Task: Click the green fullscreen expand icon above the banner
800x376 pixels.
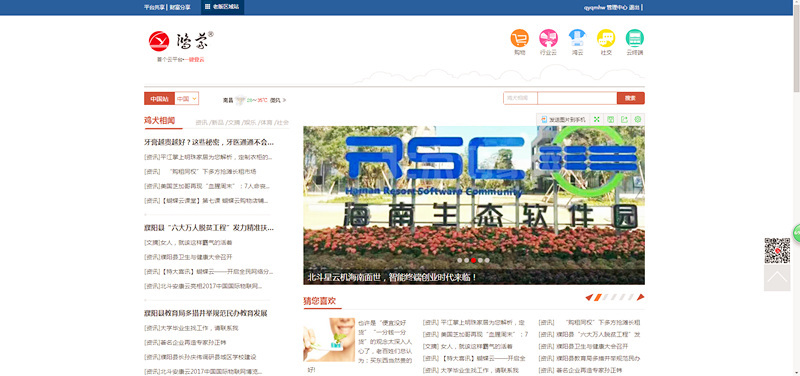Action: point(596,119)
